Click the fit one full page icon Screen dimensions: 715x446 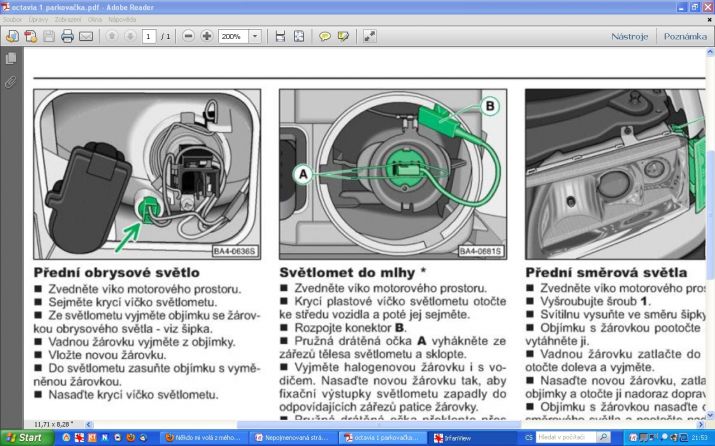[299, 36]
